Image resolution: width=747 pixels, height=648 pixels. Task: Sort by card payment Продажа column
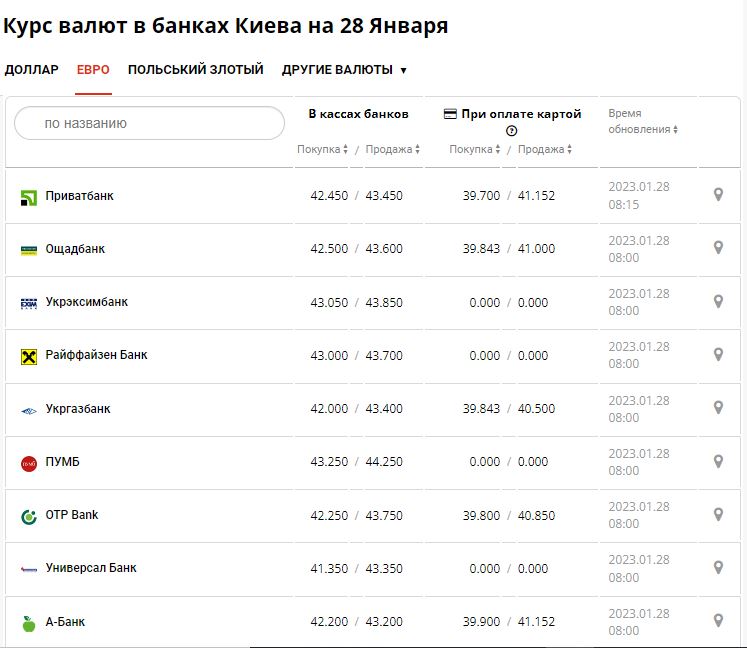545,149
